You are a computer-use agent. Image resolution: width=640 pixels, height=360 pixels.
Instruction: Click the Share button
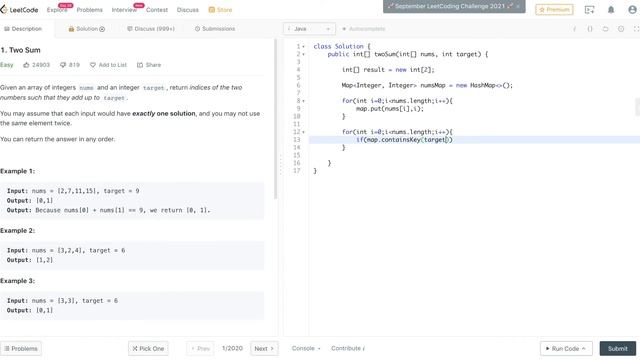pyautogui.click(x=149, y=65)
